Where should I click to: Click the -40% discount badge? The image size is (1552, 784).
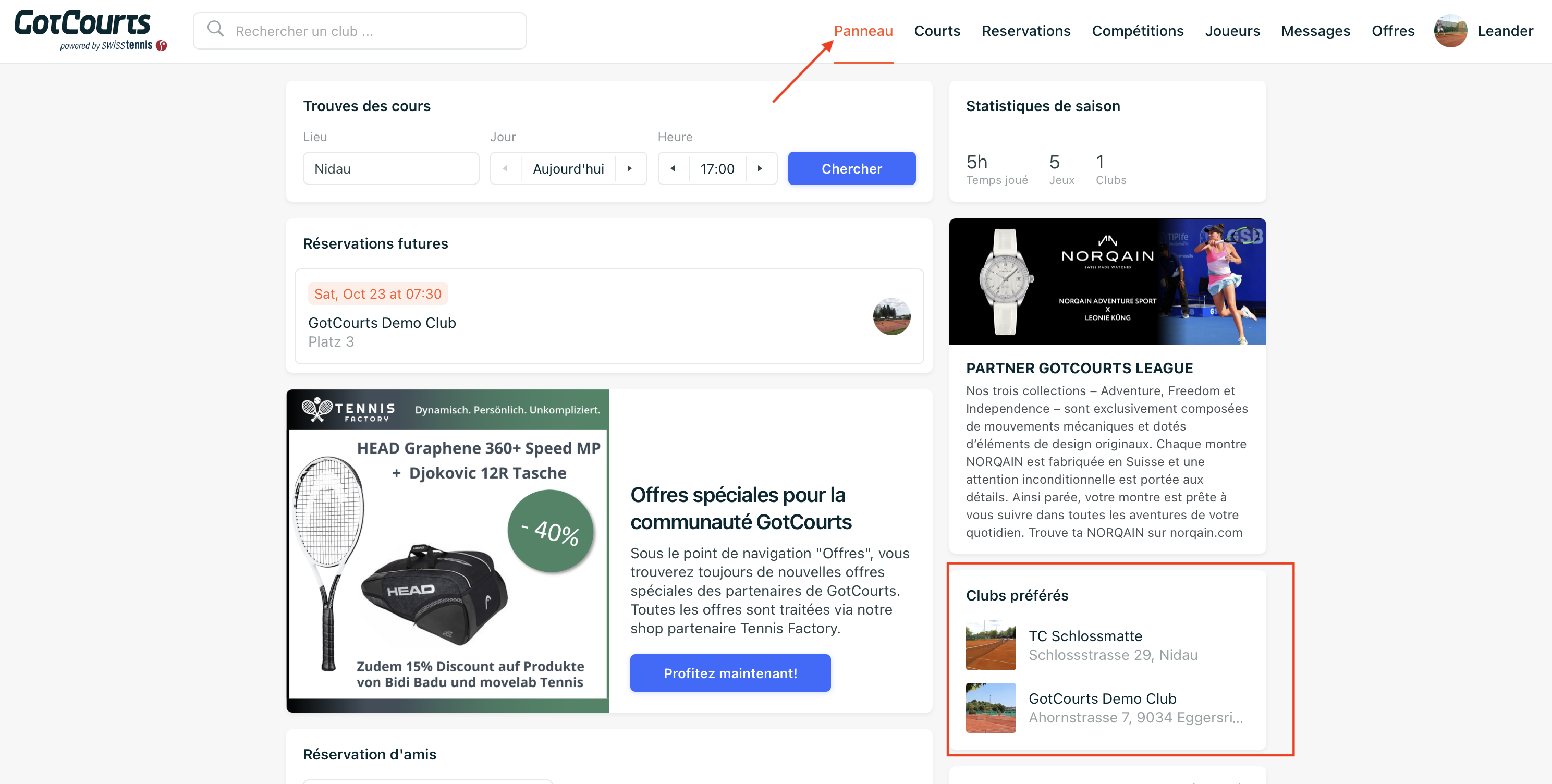(x=550, y=532)
